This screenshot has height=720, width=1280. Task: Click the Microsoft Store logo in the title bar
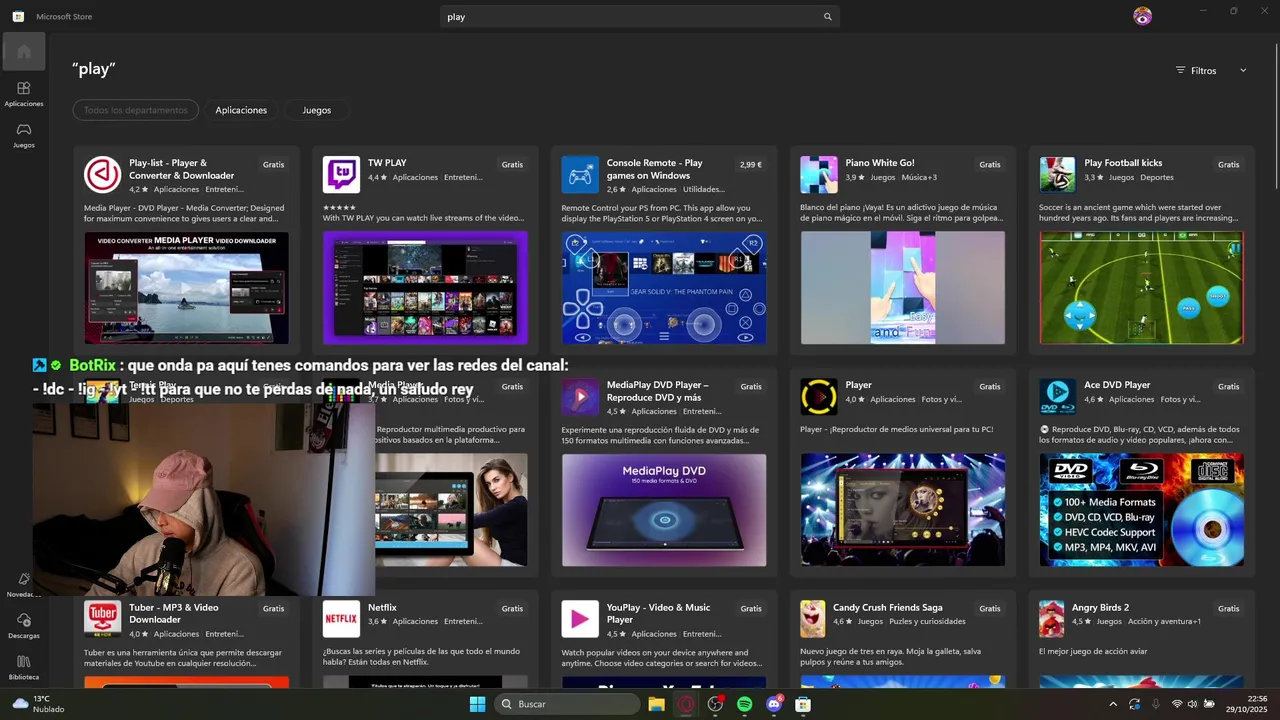18,16
